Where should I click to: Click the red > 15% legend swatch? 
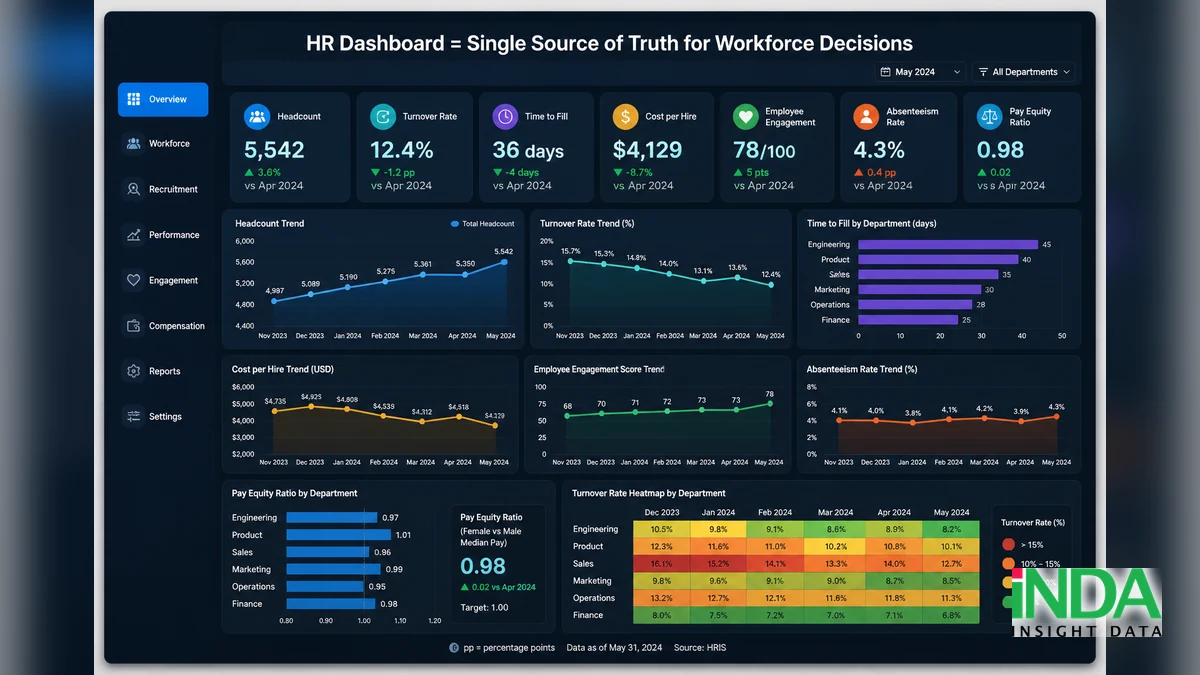[1008, 545]
